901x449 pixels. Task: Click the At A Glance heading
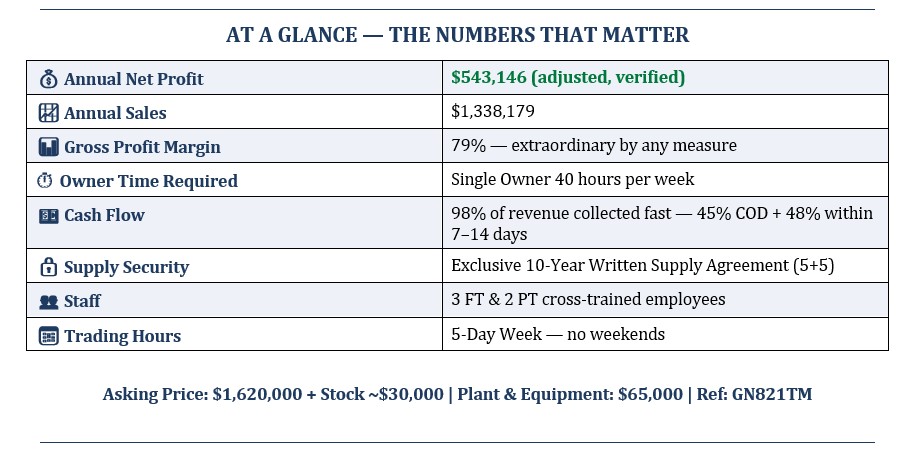tap(457, 35)
